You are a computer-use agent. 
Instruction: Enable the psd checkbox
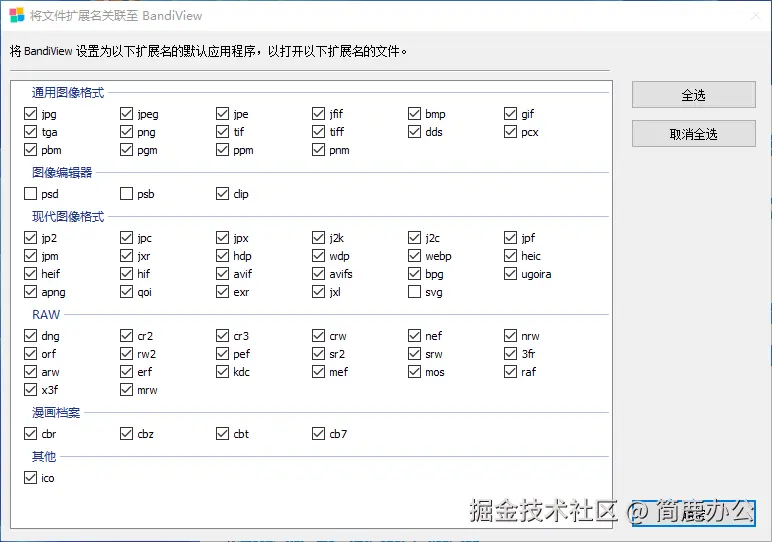pyautogui.click(x=31, y=193)
